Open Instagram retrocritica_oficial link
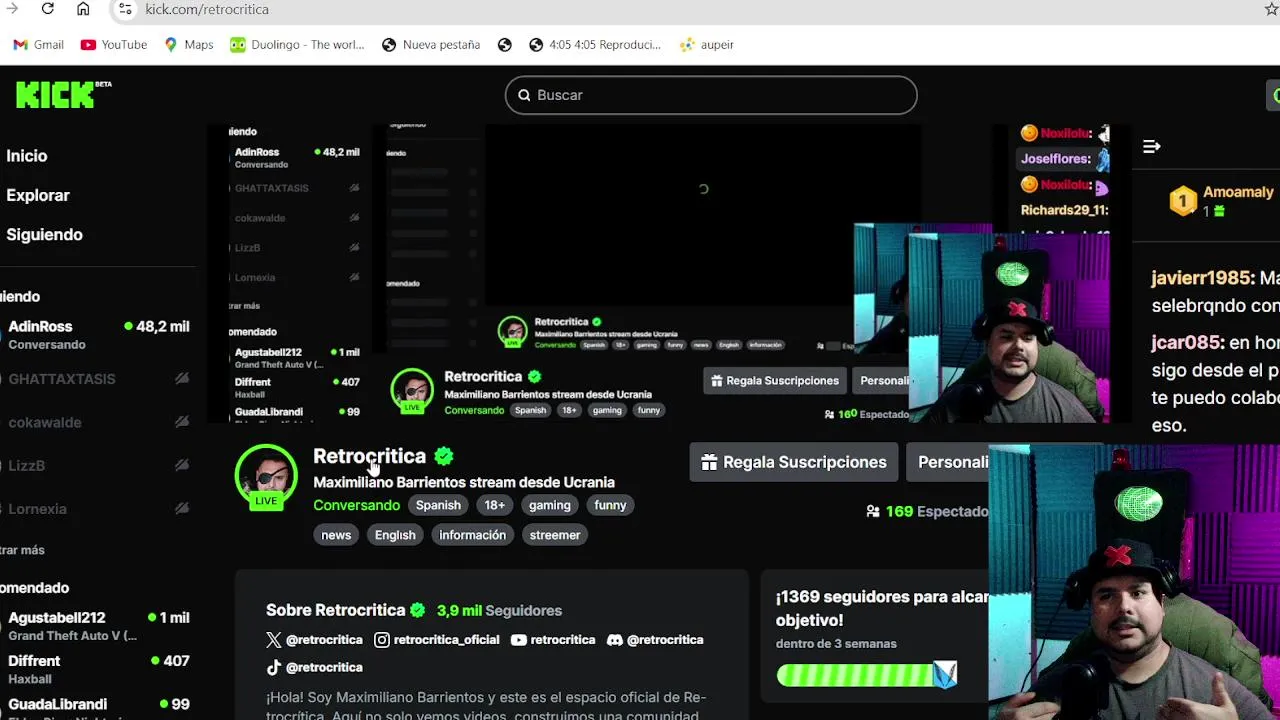Screen dimensions: 1280x720 pyautogui.click(x=436, y=640)
